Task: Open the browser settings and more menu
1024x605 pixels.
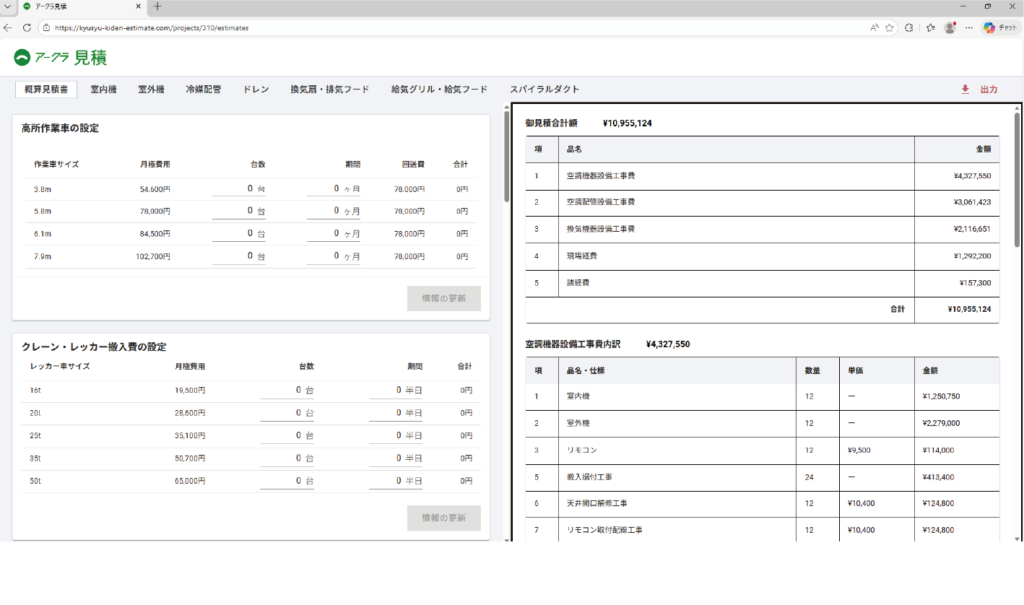Action: pyautogui.click(x=968, y=28)
